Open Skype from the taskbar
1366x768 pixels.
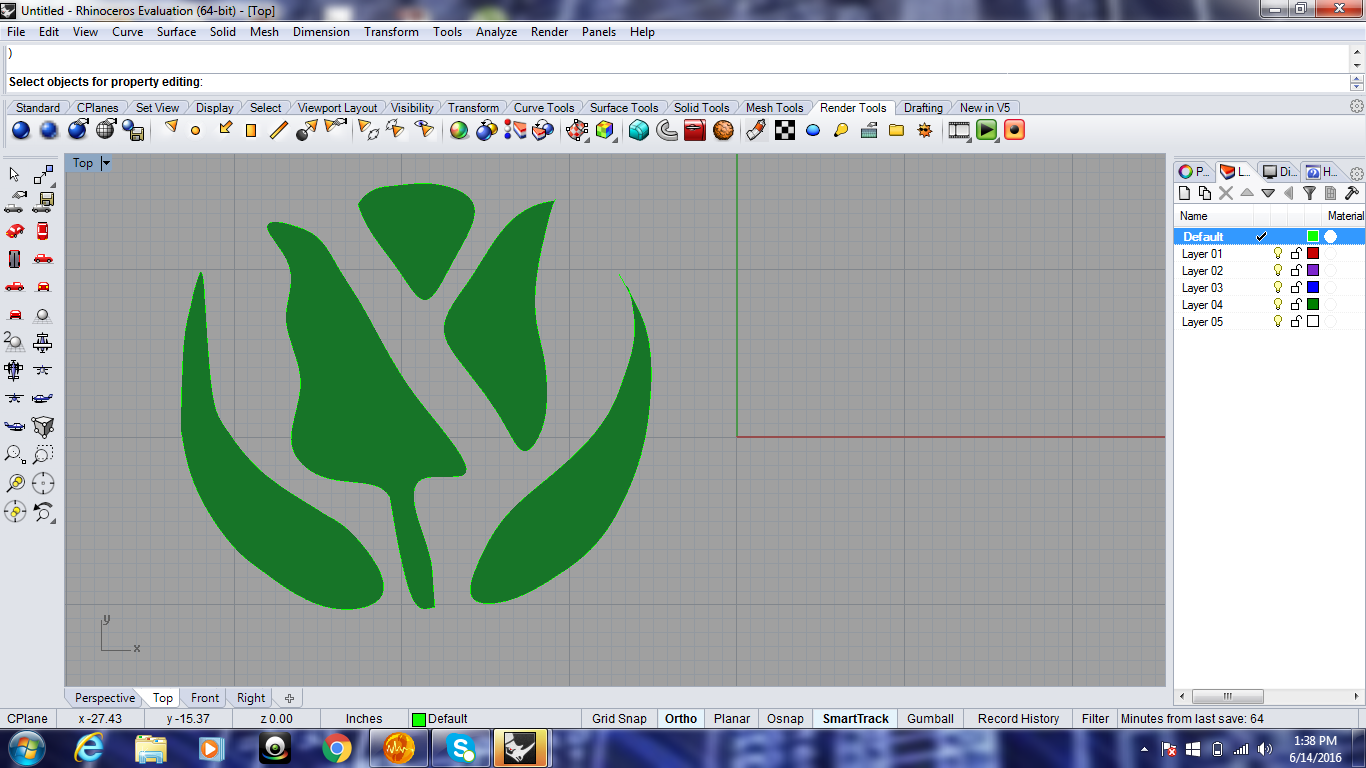tap(461, 748)
